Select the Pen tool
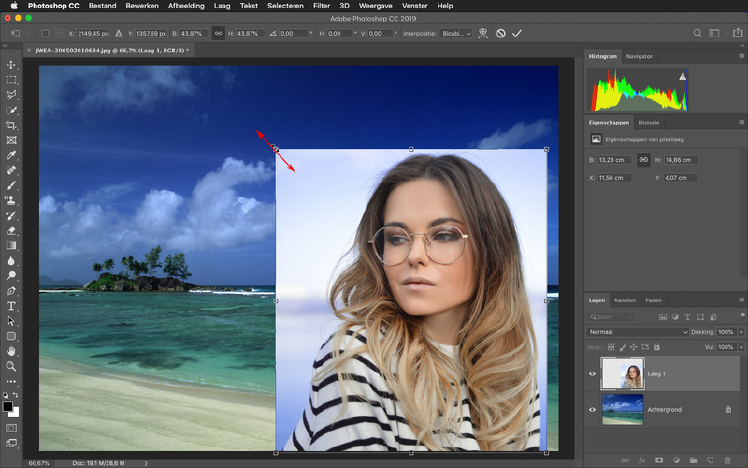The width and height of the screenshot is (748, 468). (x=11, y=291)
